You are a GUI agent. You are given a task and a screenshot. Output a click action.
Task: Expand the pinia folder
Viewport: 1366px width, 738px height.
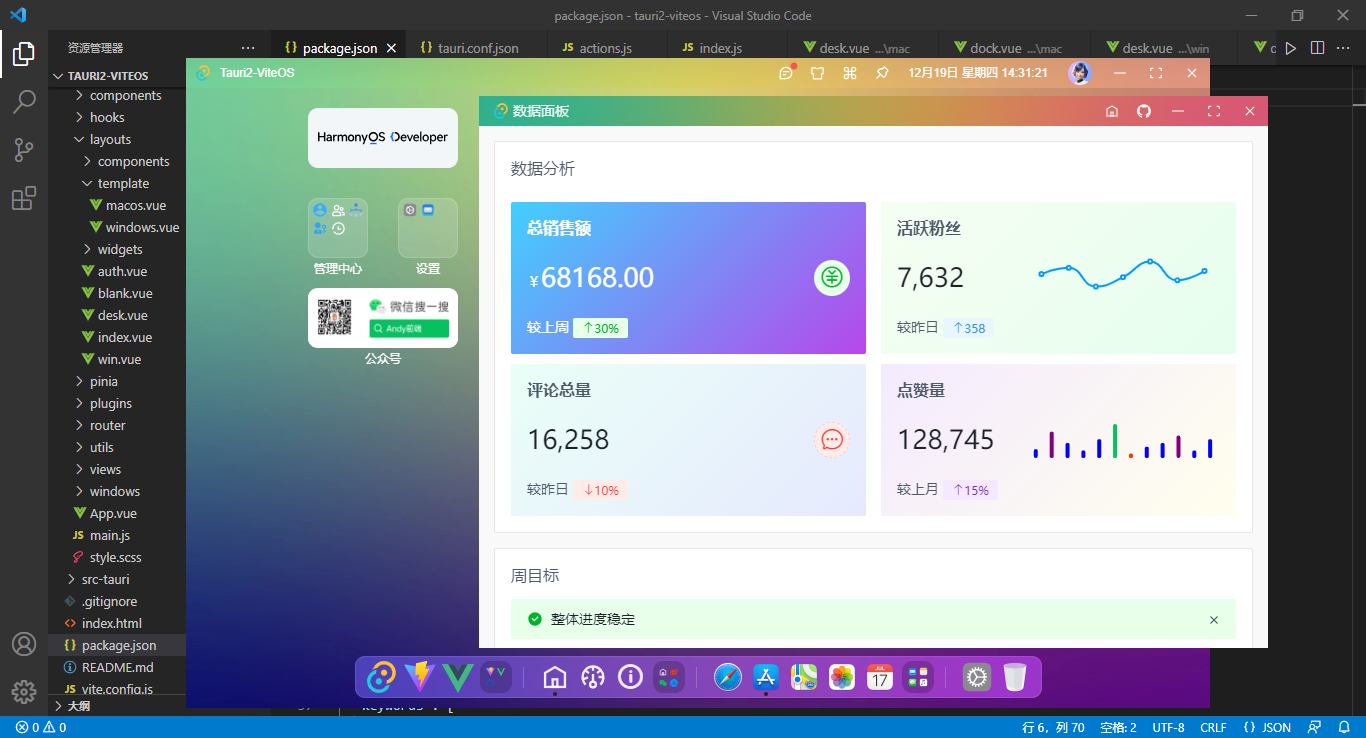(x=103, y=381)
